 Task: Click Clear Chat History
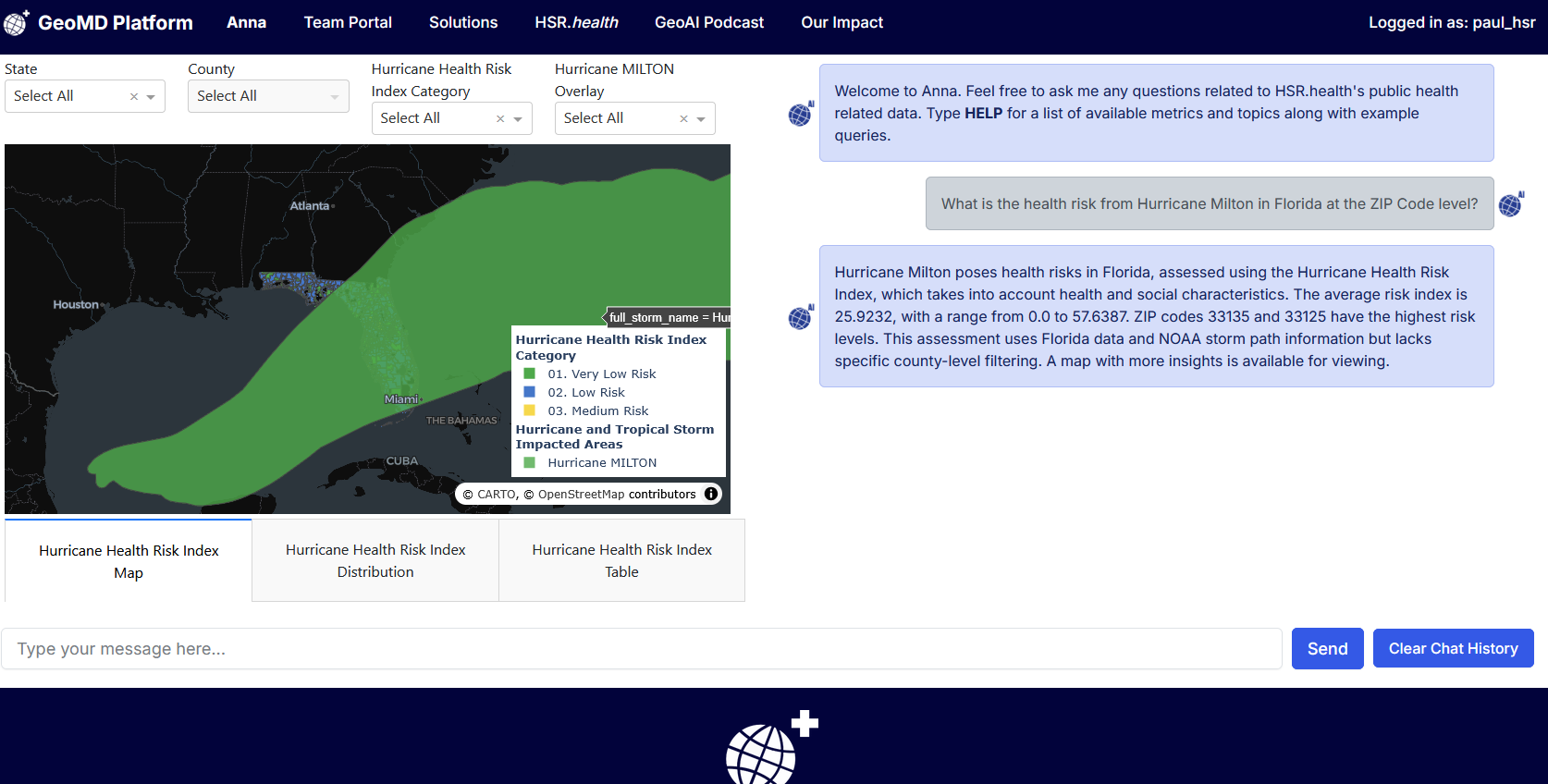(x=1453, y=648)
